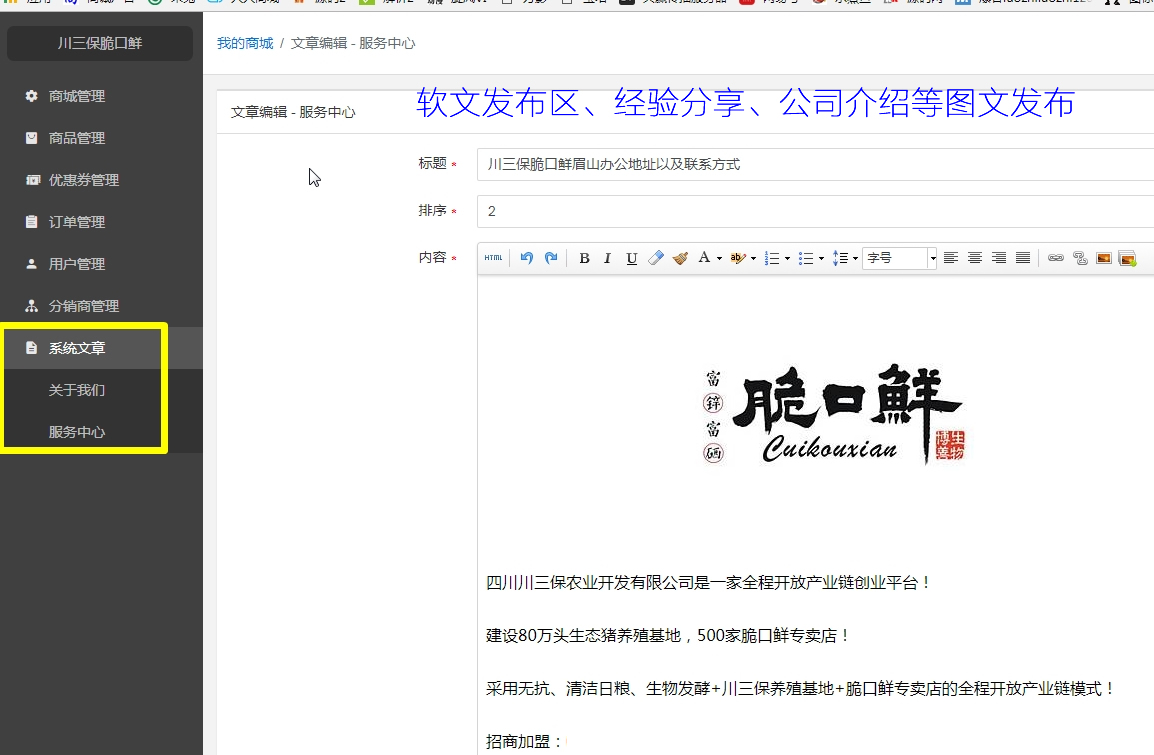Viewport: 1154px width, 755px height.
Task: Click the 优惠券管理 coupon icon
Action: (x=32, y=180)
